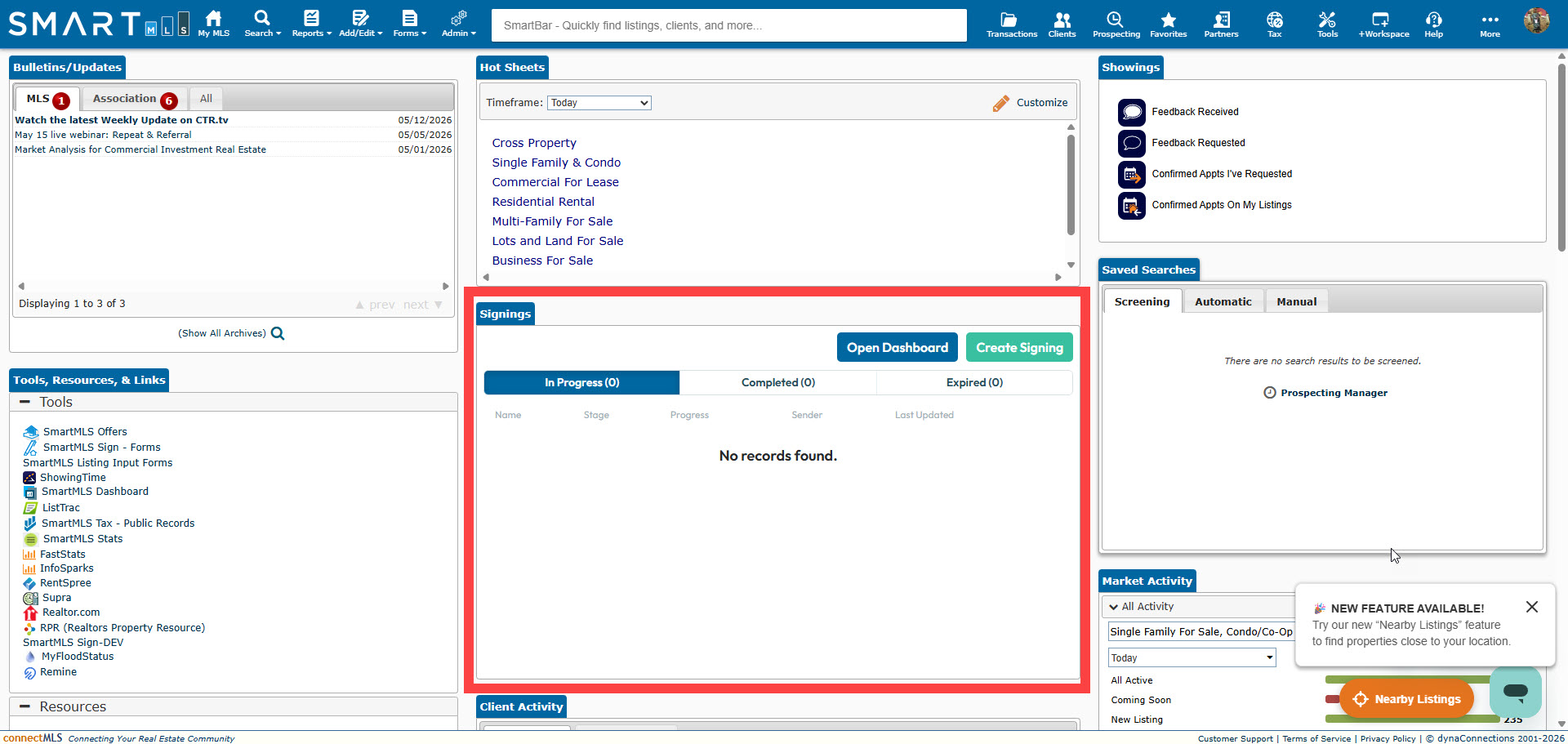Click the Feedback Received icon
This screenshot has height=744, width=1568.
coord(1131,112)
